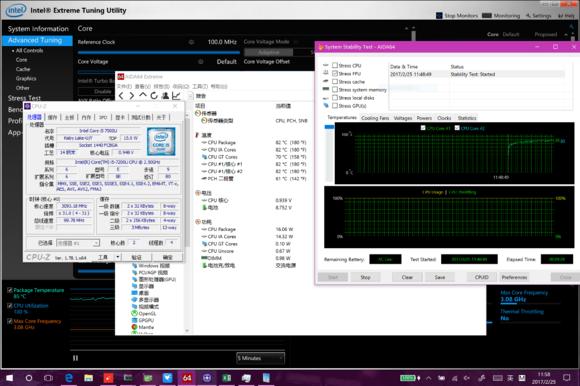Enable Stress CPU checkbox
Image resolution: width=580 pixels, height=386 pixels.
click(x=335, y=65)
